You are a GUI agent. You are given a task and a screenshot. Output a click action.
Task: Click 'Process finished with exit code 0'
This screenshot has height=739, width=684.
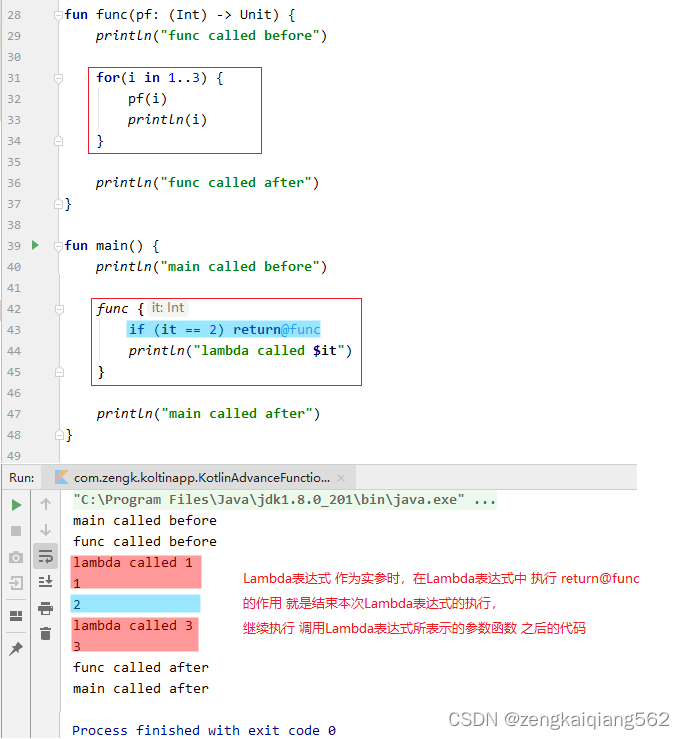click(x=204, y=730)
